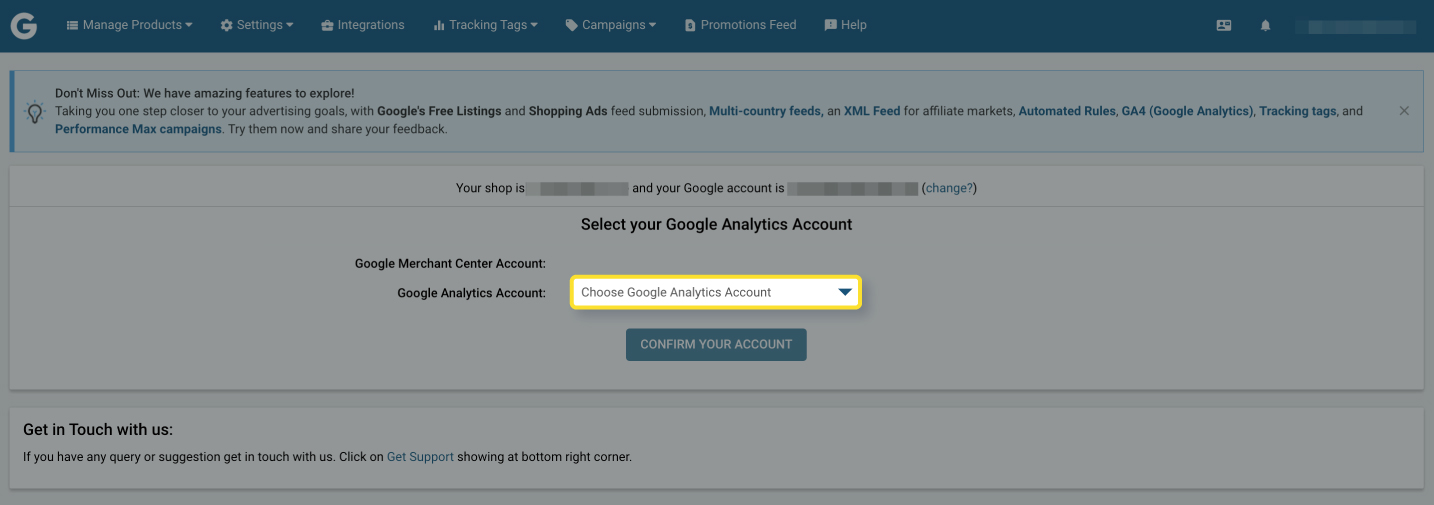The height and width of the screenshot is (505, 1434).
Task: Open the Tracking tags banner link
Action: (1297, 111)
